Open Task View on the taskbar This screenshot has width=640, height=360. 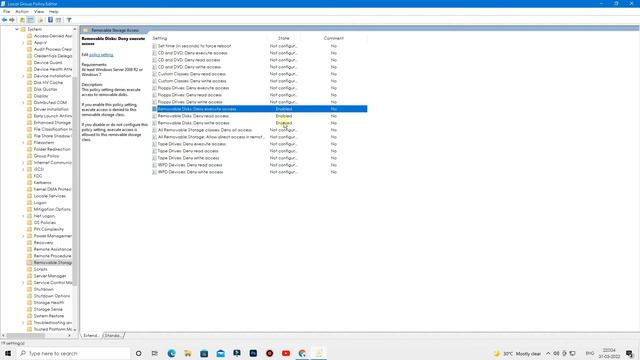pos(155,353)
